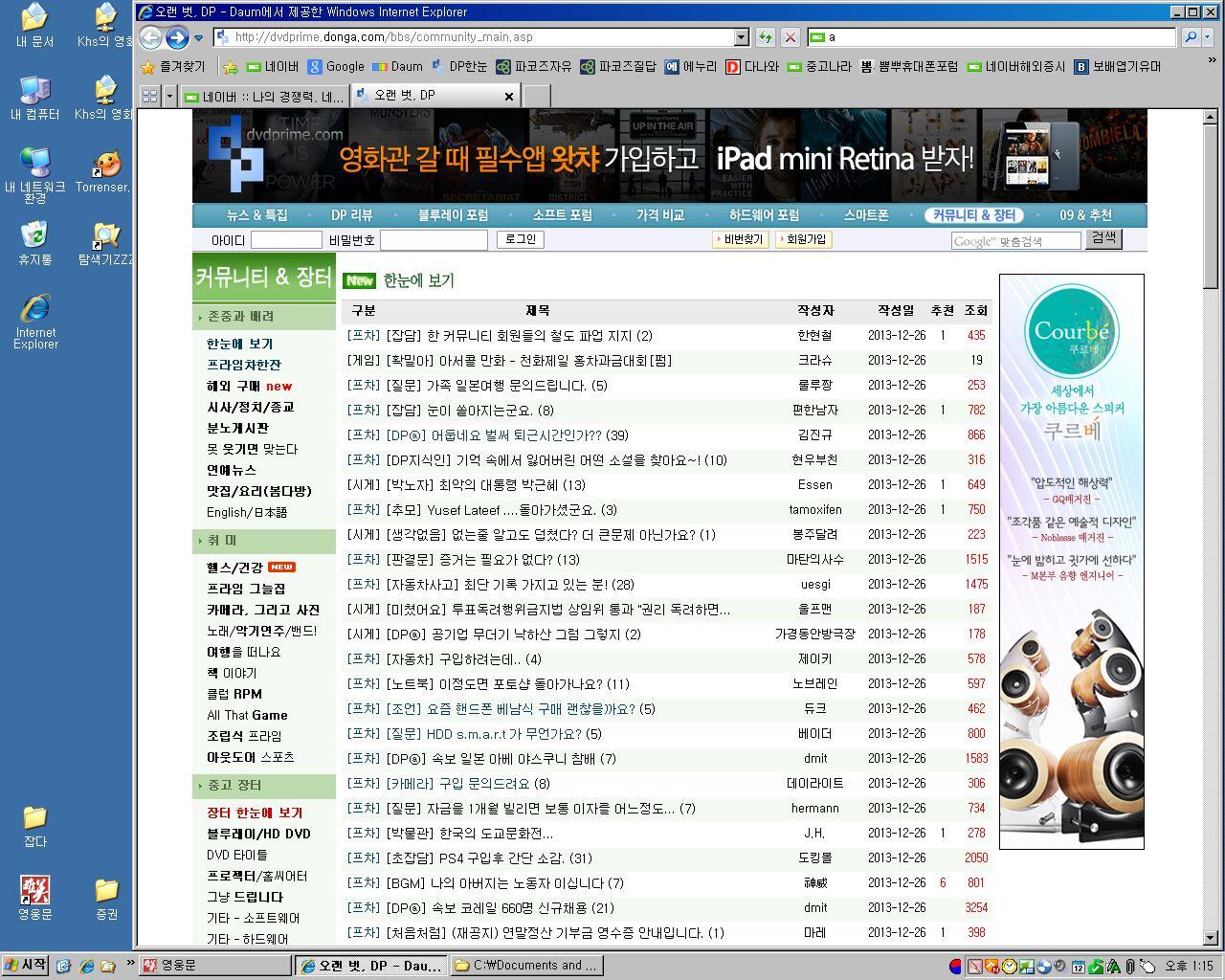Switch to the 영웅문 taskbar window

(x=215, y=966)
